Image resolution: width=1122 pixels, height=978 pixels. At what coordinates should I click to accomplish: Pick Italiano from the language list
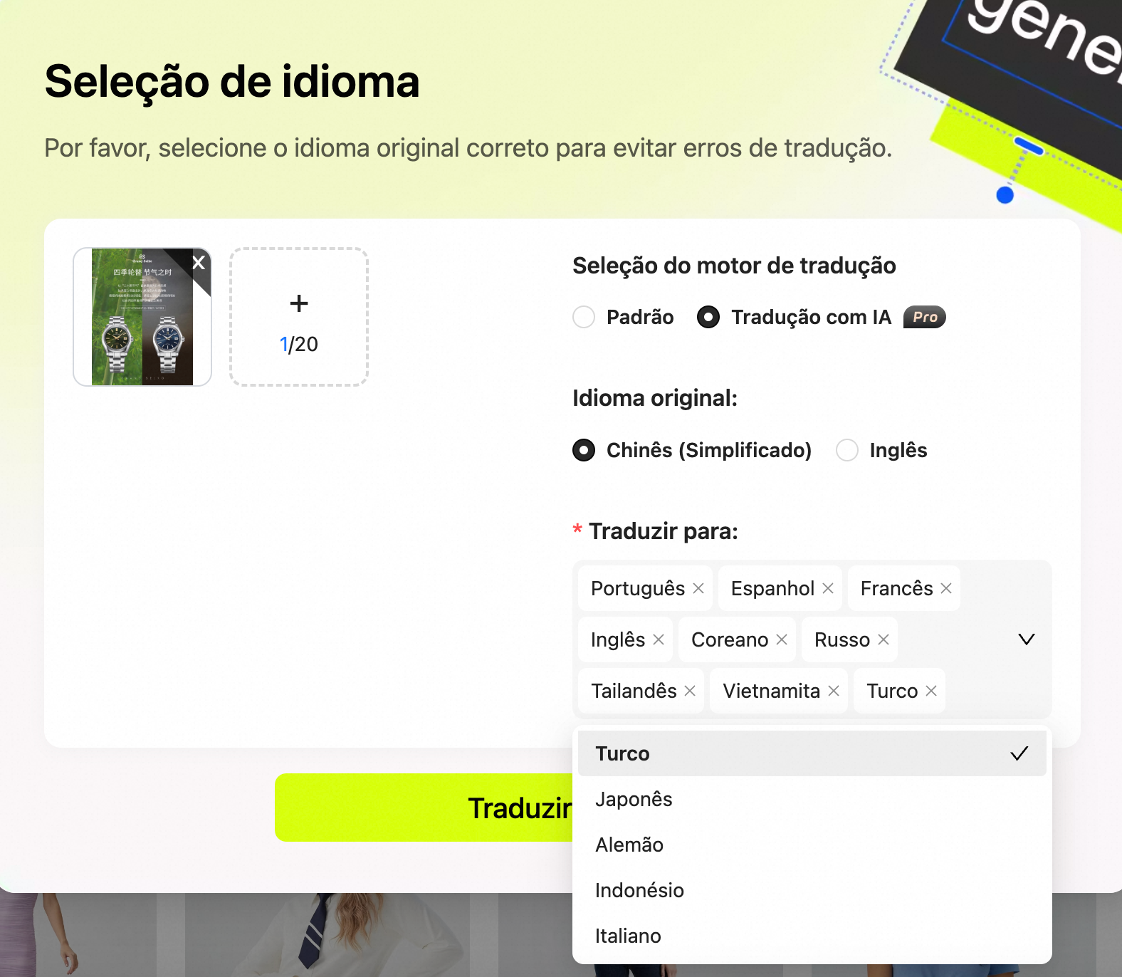[x=812, y=936]
